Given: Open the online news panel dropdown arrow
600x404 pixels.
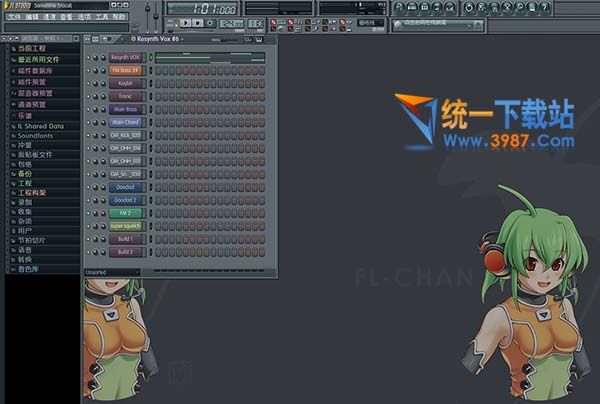Looking at the screenshot, I should point(470,25).
